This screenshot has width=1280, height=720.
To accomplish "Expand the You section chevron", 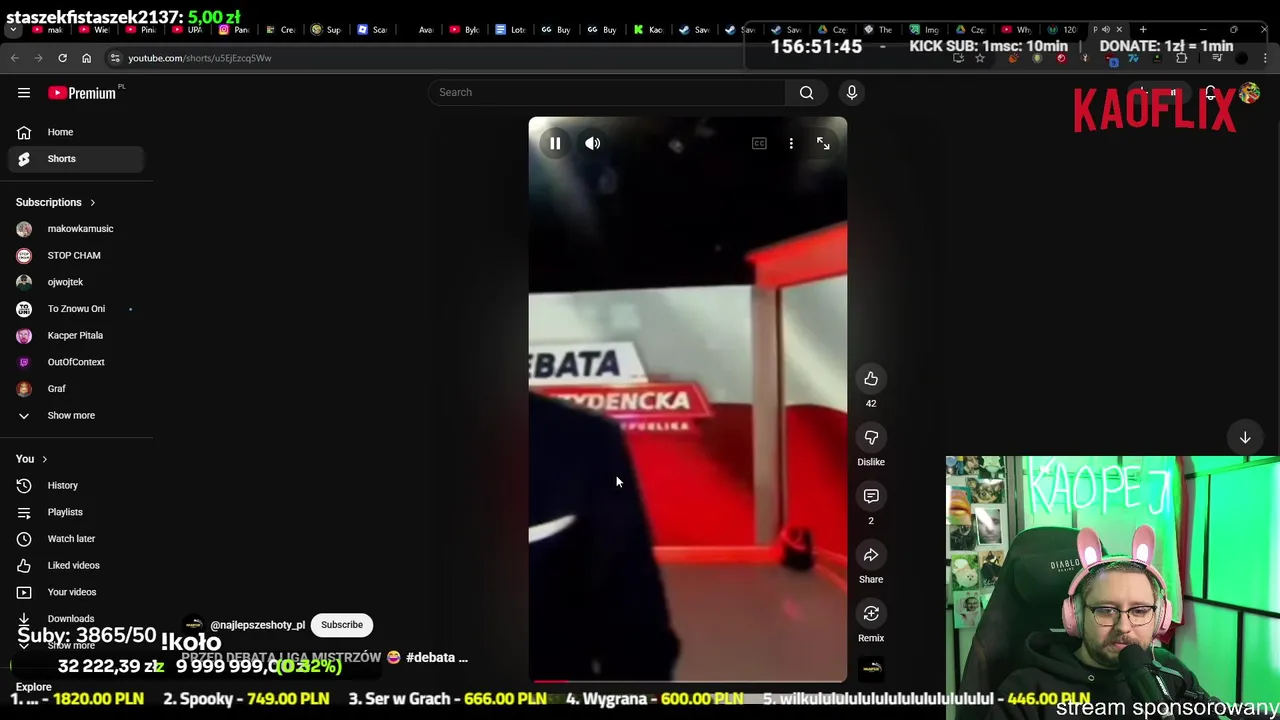I will [44, 459].
